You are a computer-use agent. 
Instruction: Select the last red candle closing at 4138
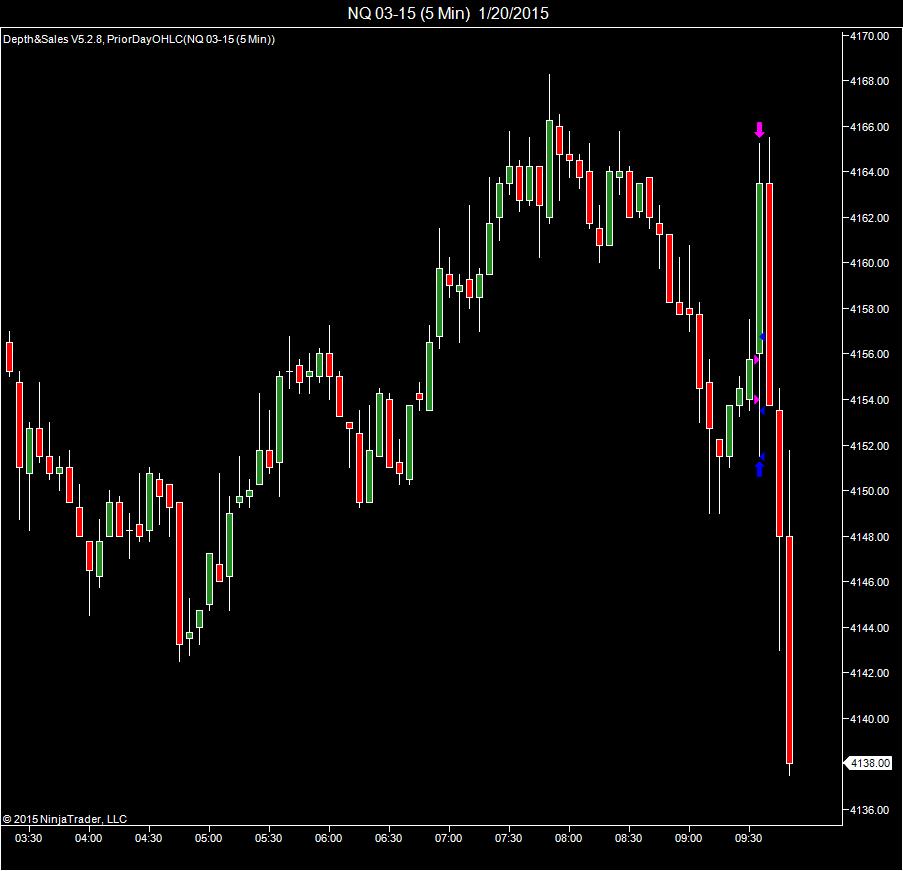(790, 650)
